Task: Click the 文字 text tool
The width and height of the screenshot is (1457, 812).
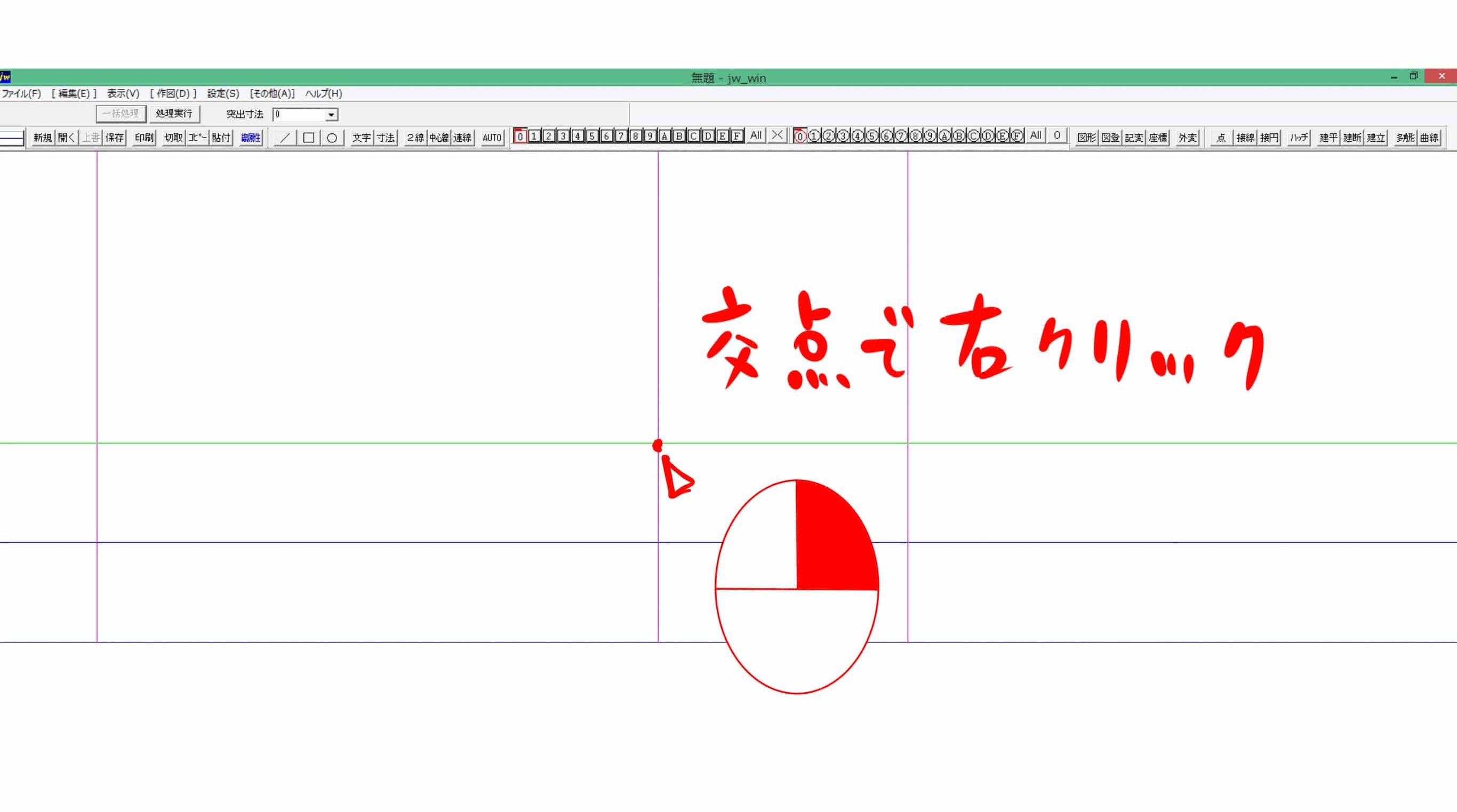Action: point(362,138)
